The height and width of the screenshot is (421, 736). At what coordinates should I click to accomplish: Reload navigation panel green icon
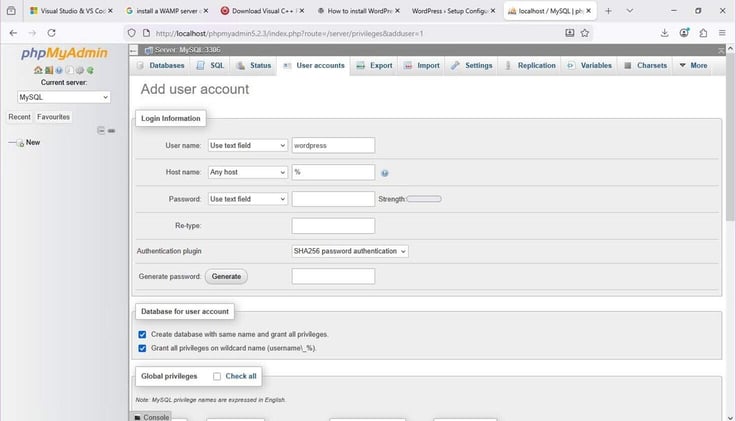coord(90,70)
